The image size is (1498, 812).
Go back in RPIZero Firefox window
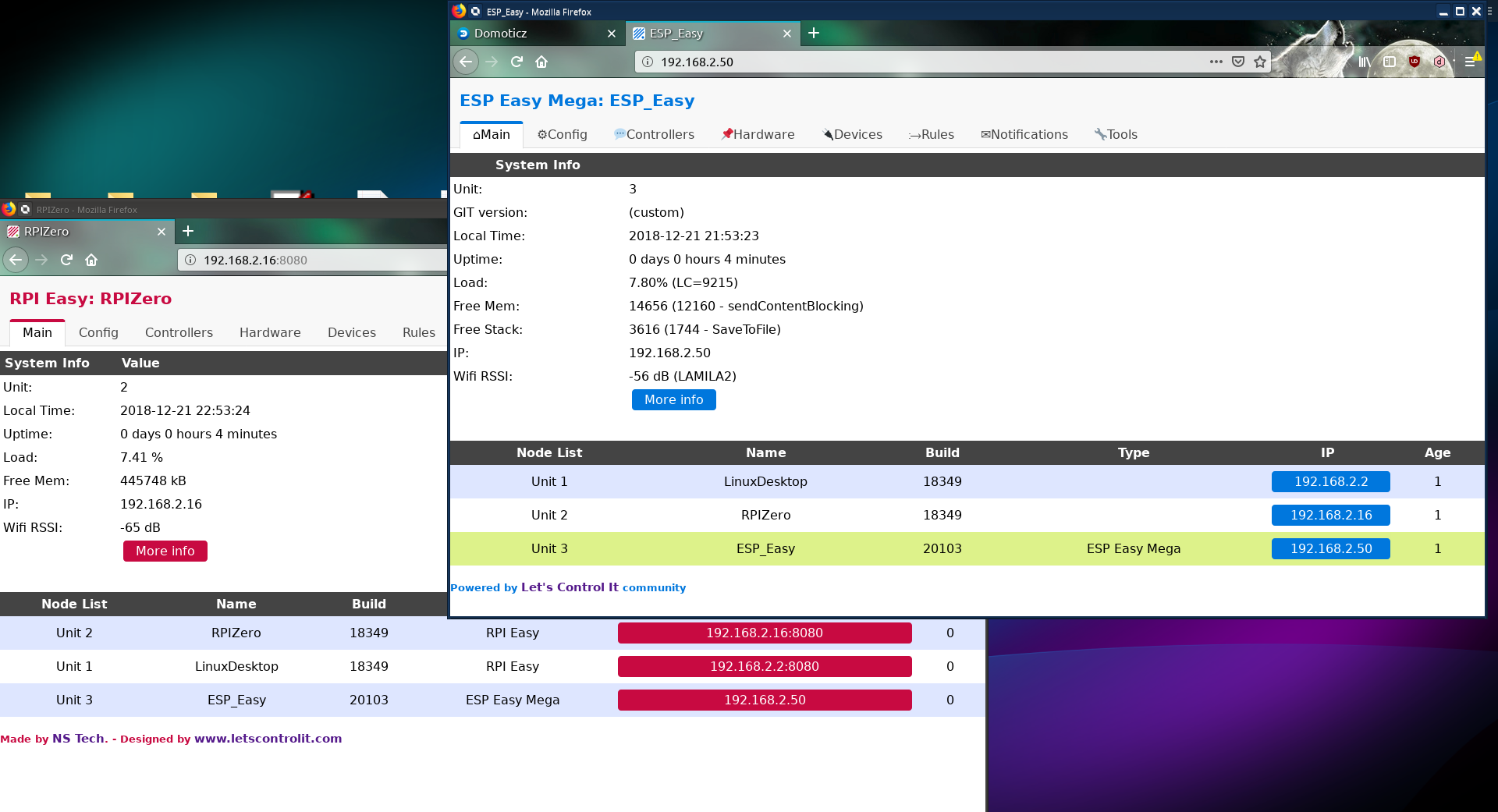point(16,260)
